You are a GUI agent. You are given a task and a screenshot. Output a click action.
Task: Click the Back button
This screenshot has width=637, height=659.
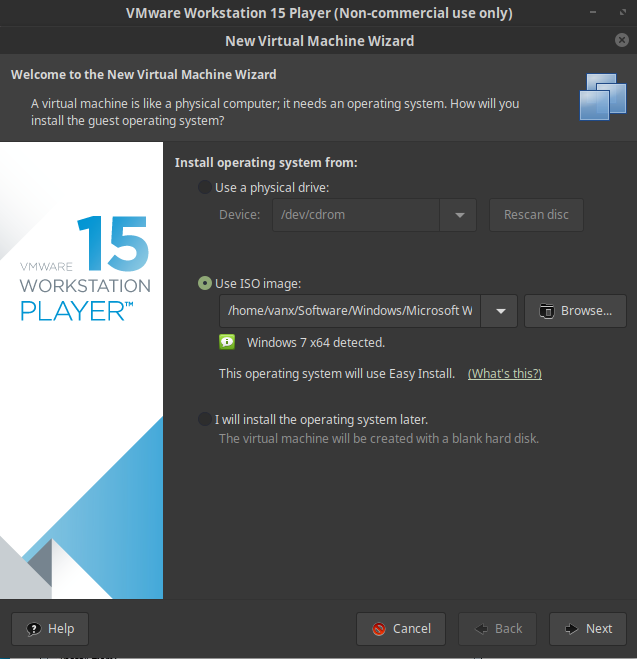(x=497, y=629)
